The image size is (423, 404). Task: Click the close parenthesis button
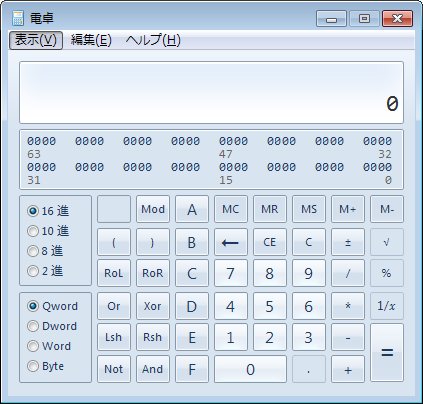tap(153, 242)
